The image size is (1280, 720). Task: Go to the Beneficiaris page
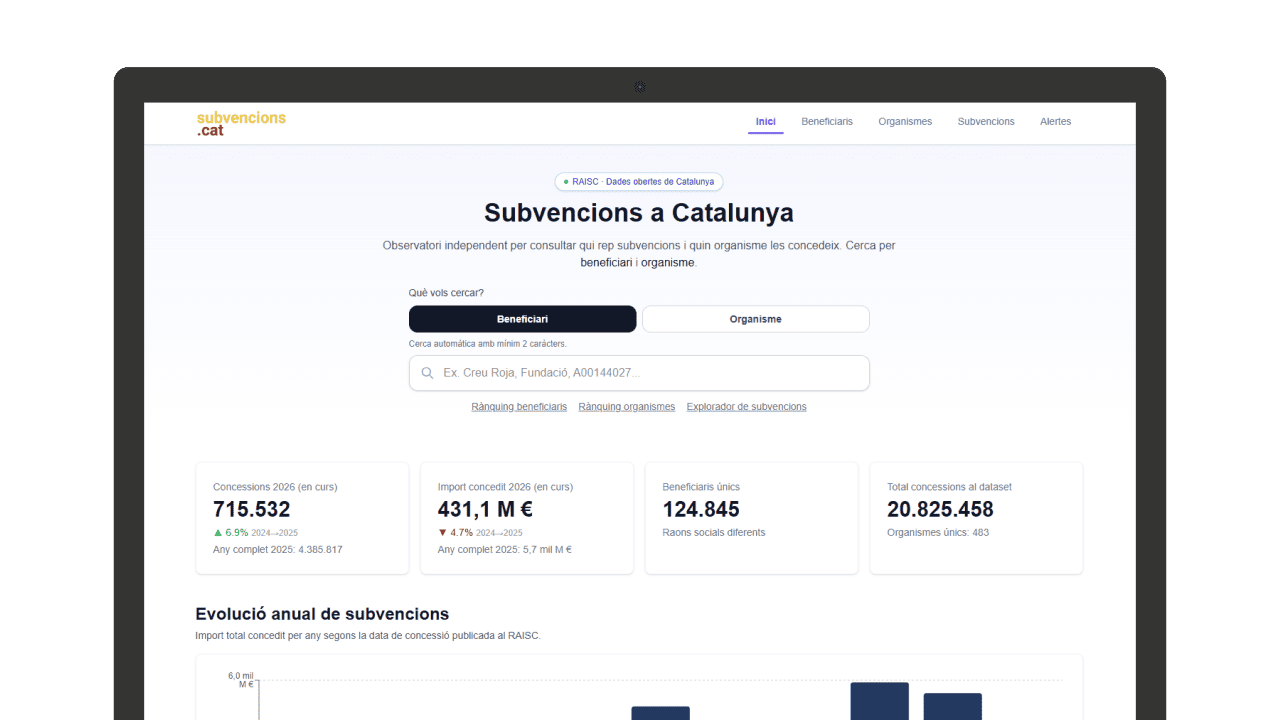(826, 122)
